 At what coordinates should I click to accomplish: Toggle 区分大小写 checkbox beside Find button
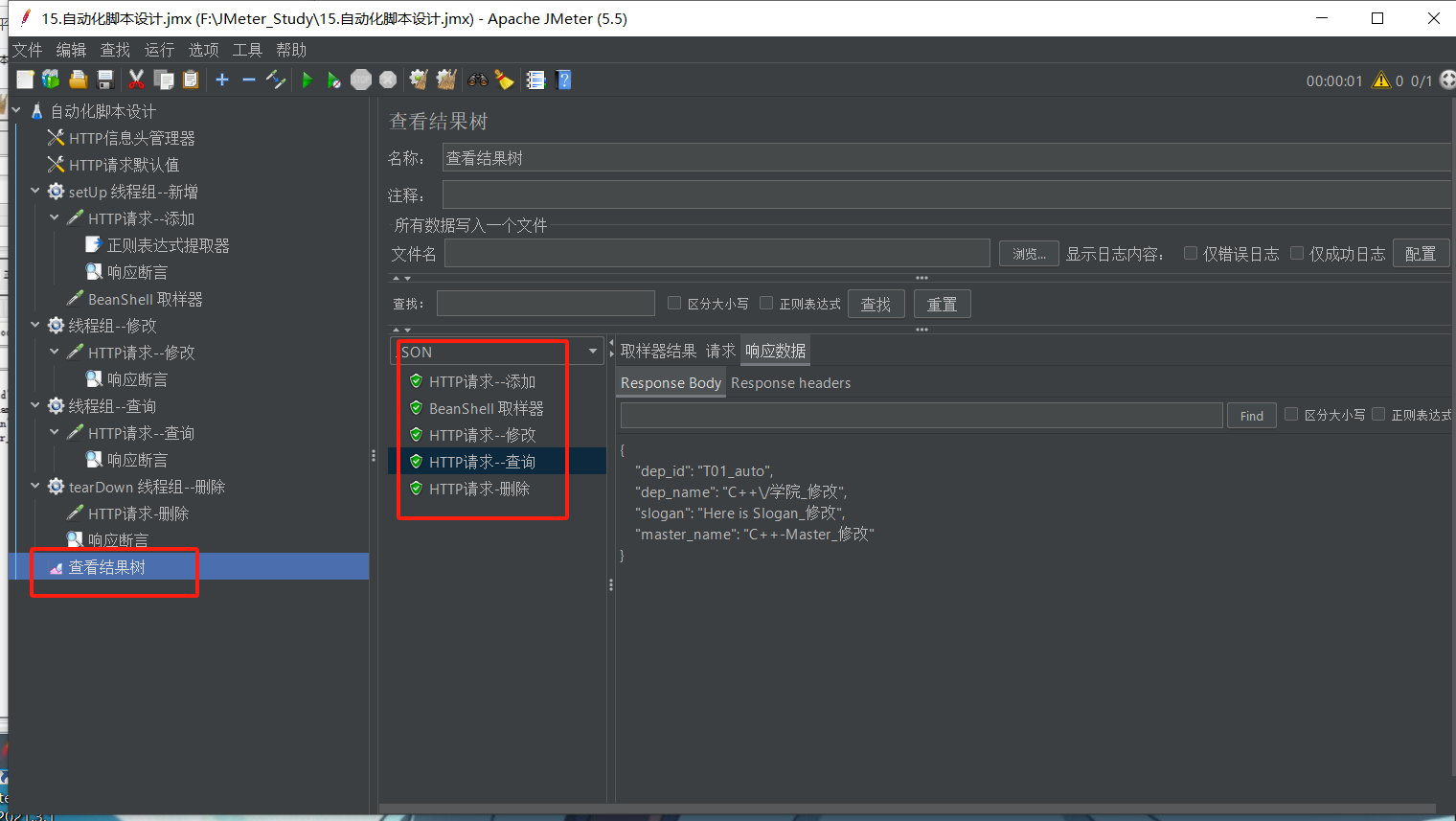1291,414
